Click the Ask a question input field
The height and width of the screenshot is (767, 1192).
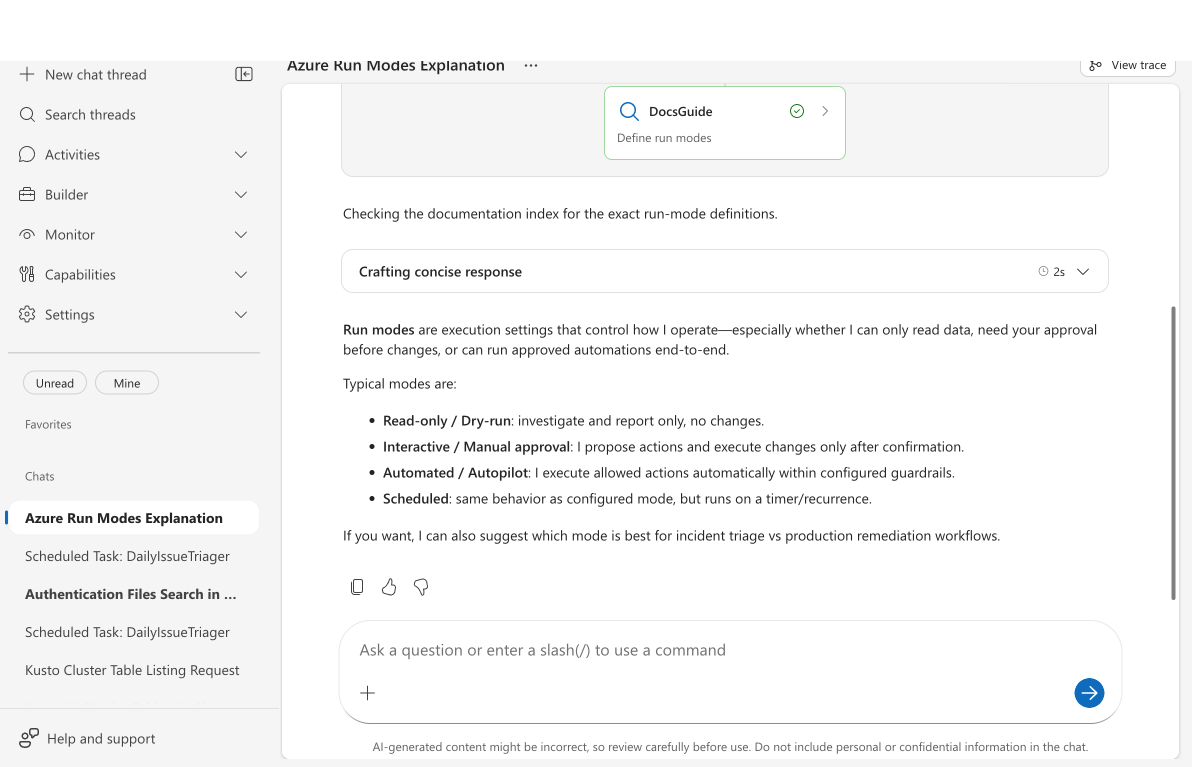click(x=700, y=650)
